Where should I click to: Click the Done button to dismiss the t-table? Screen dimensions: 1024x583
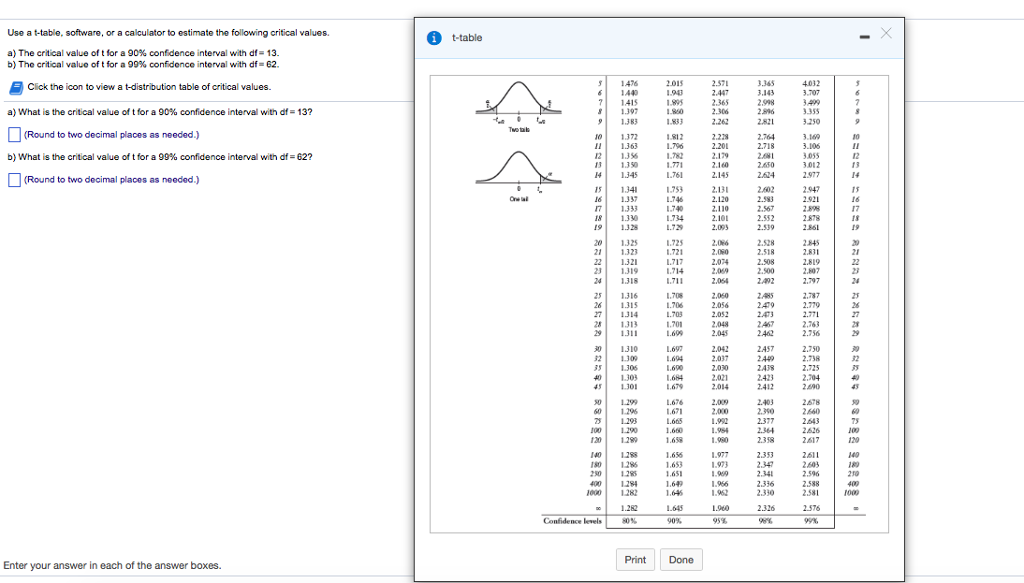pyautogui.click(x=683, y=560)
